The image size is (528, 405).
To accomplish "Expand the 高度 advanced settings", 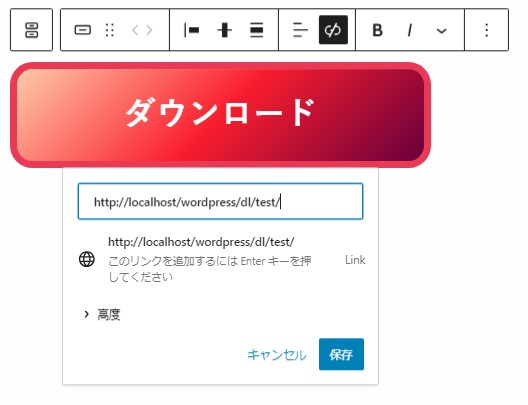I will pos(102,314).
